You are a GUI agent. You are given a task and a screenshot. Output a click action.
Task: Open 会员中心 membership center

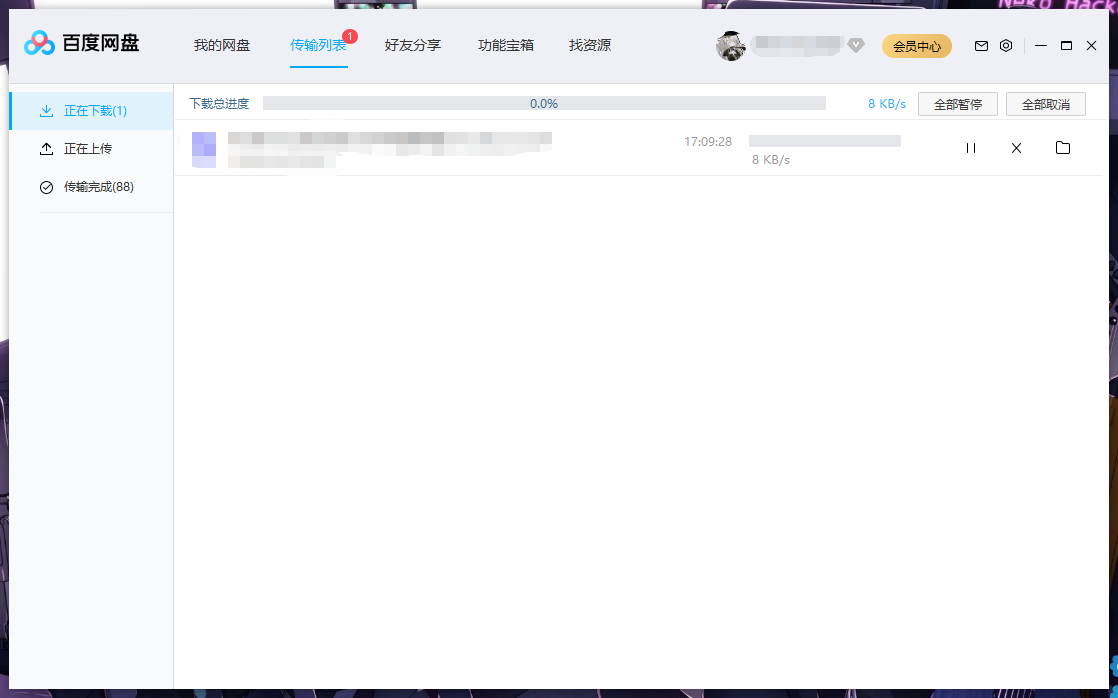916,45
